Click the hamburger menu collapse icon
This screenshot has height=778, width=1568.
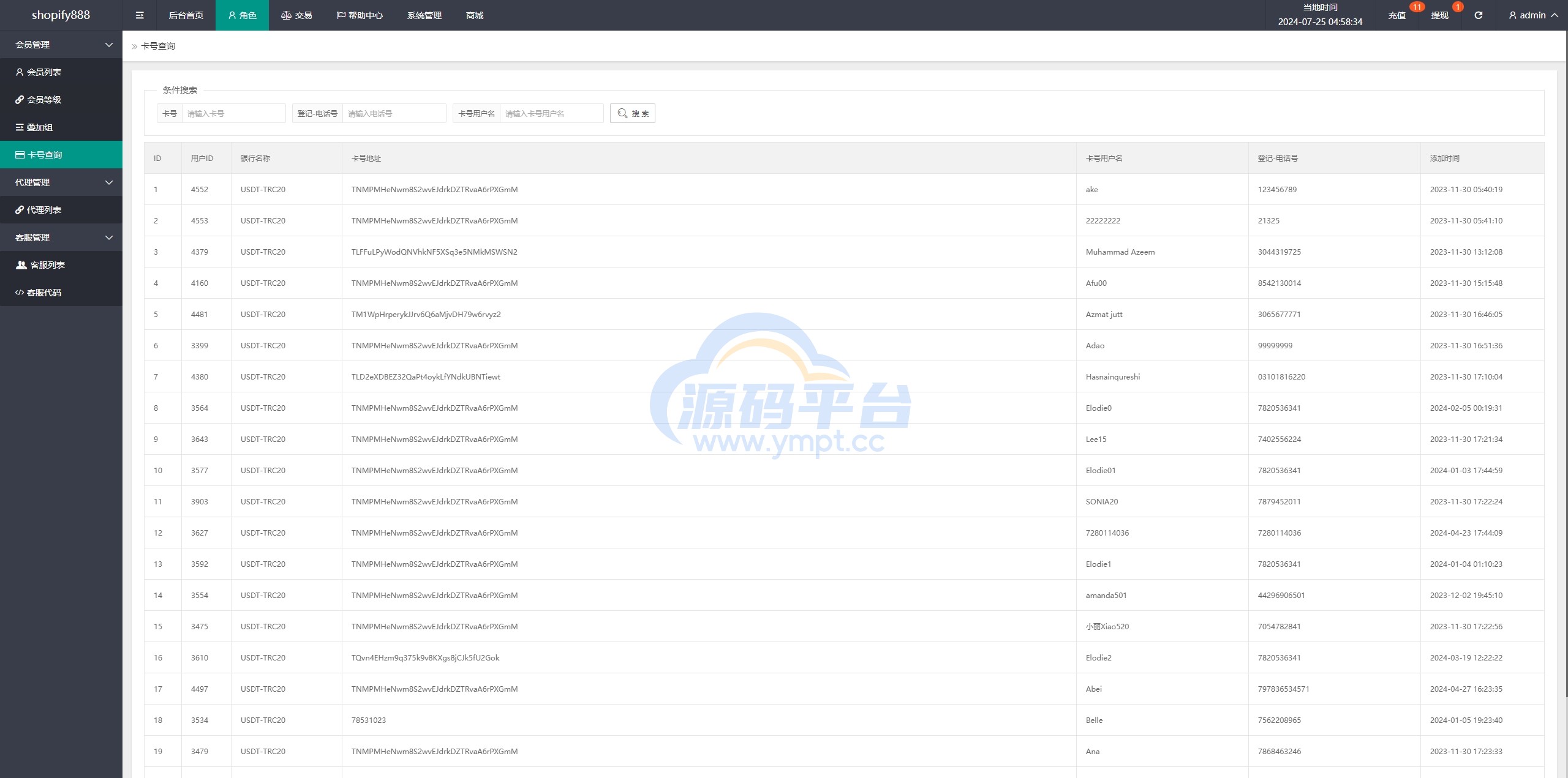point(140,15)
